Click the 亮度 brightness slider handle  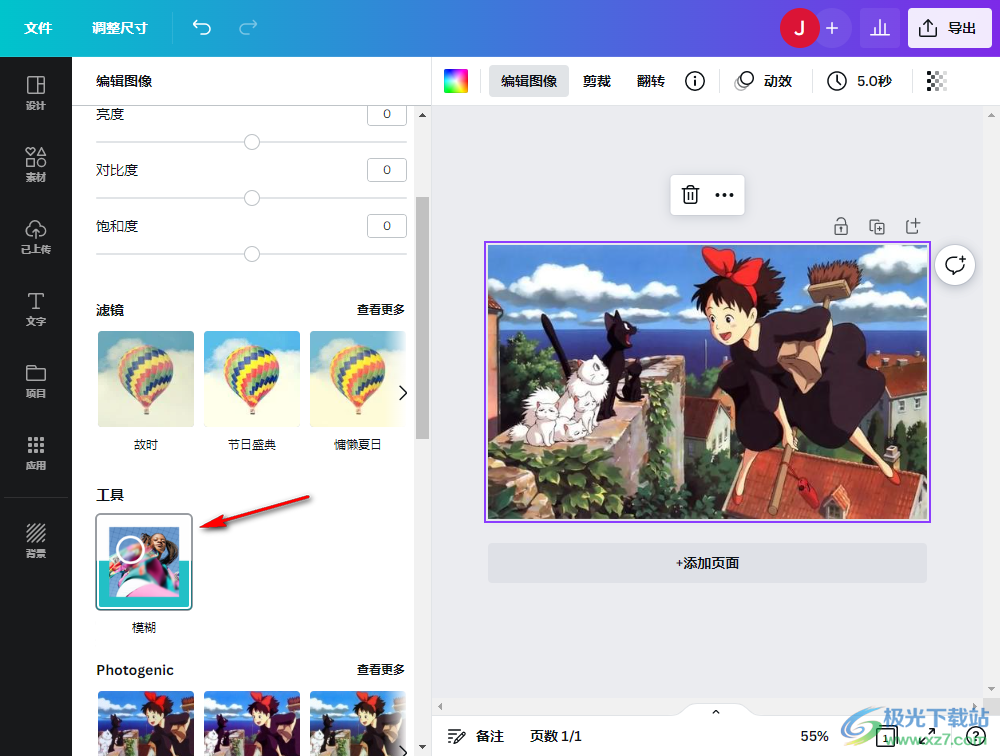click(252, 142)
